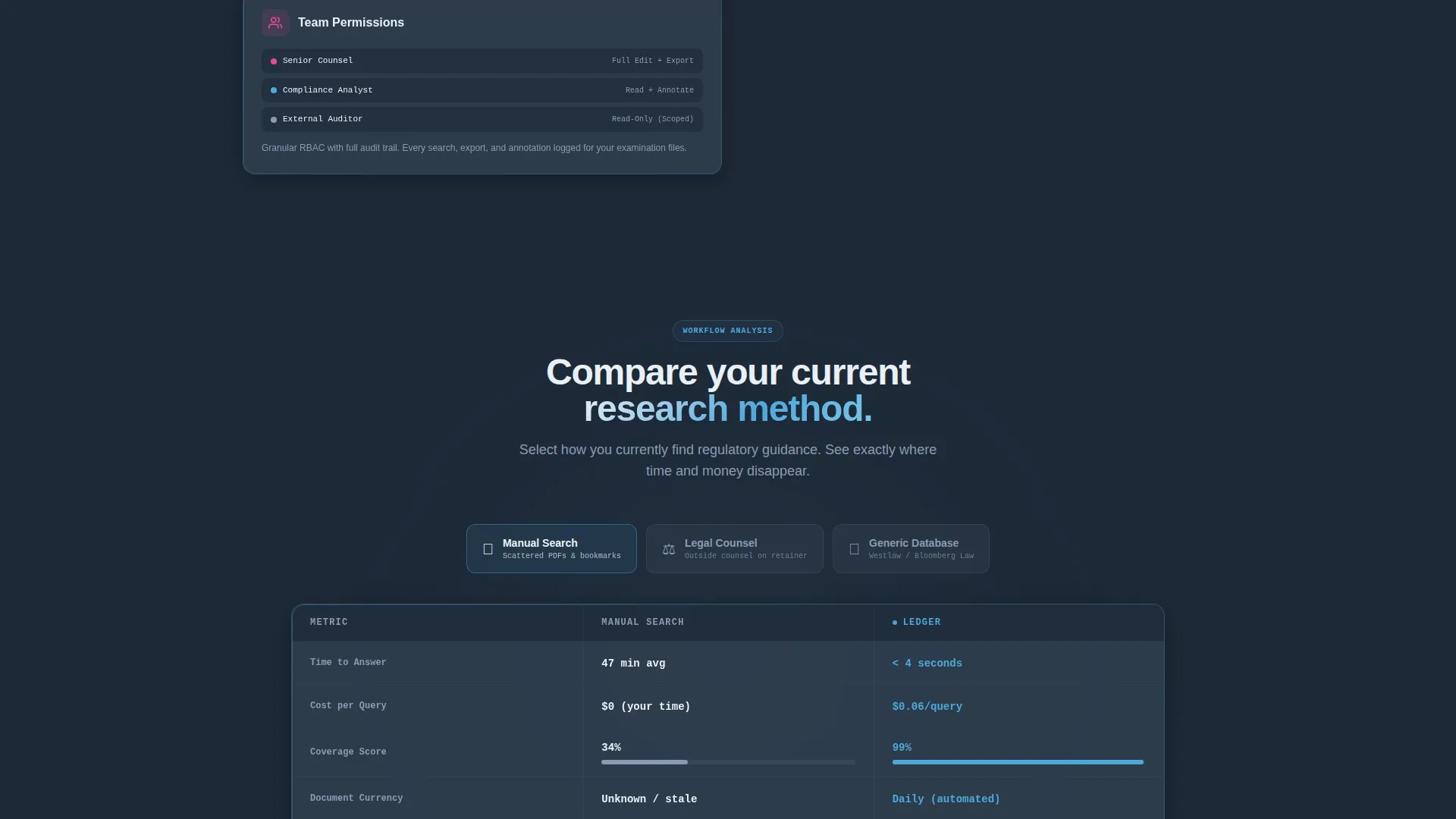Click the 'Full Edit + Export' permission text
Image resolution: width=1456 pixels, height=819 pixels.
pos(652,61)
